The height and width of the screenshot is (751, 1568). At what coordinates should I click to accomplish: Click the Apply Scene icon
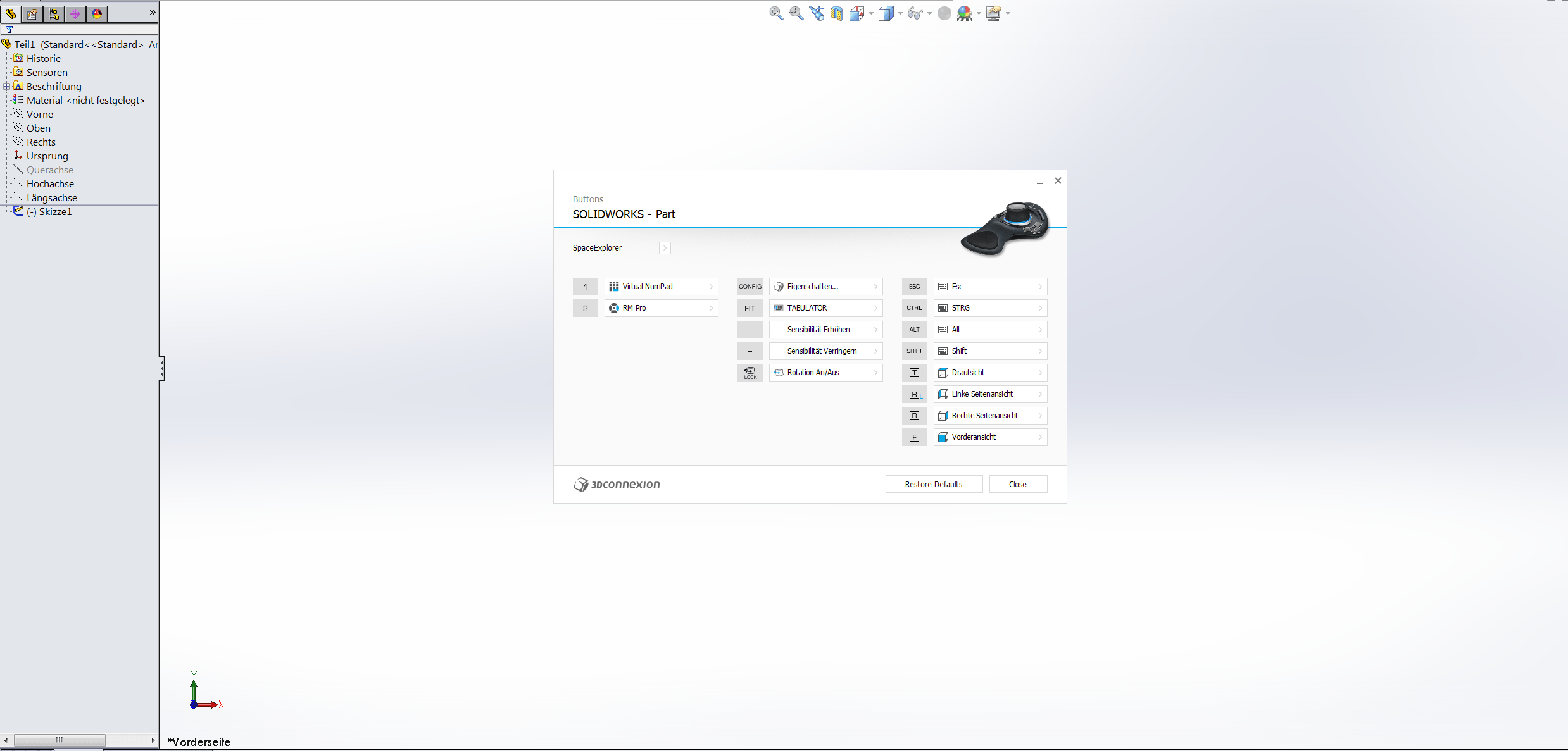click(x=965, y=13)
